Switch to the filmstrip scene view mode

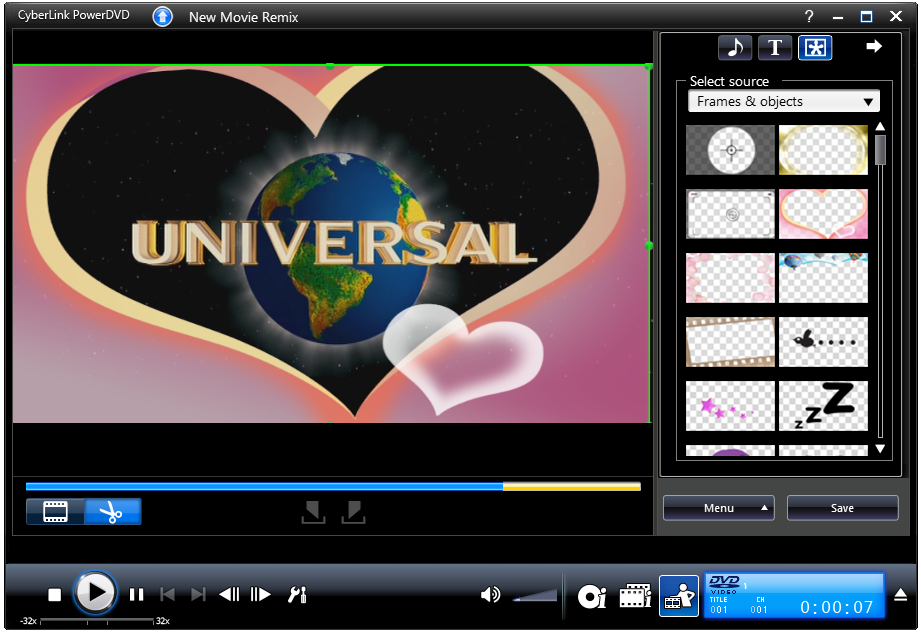pyautogui.click(x=55, y=512)
